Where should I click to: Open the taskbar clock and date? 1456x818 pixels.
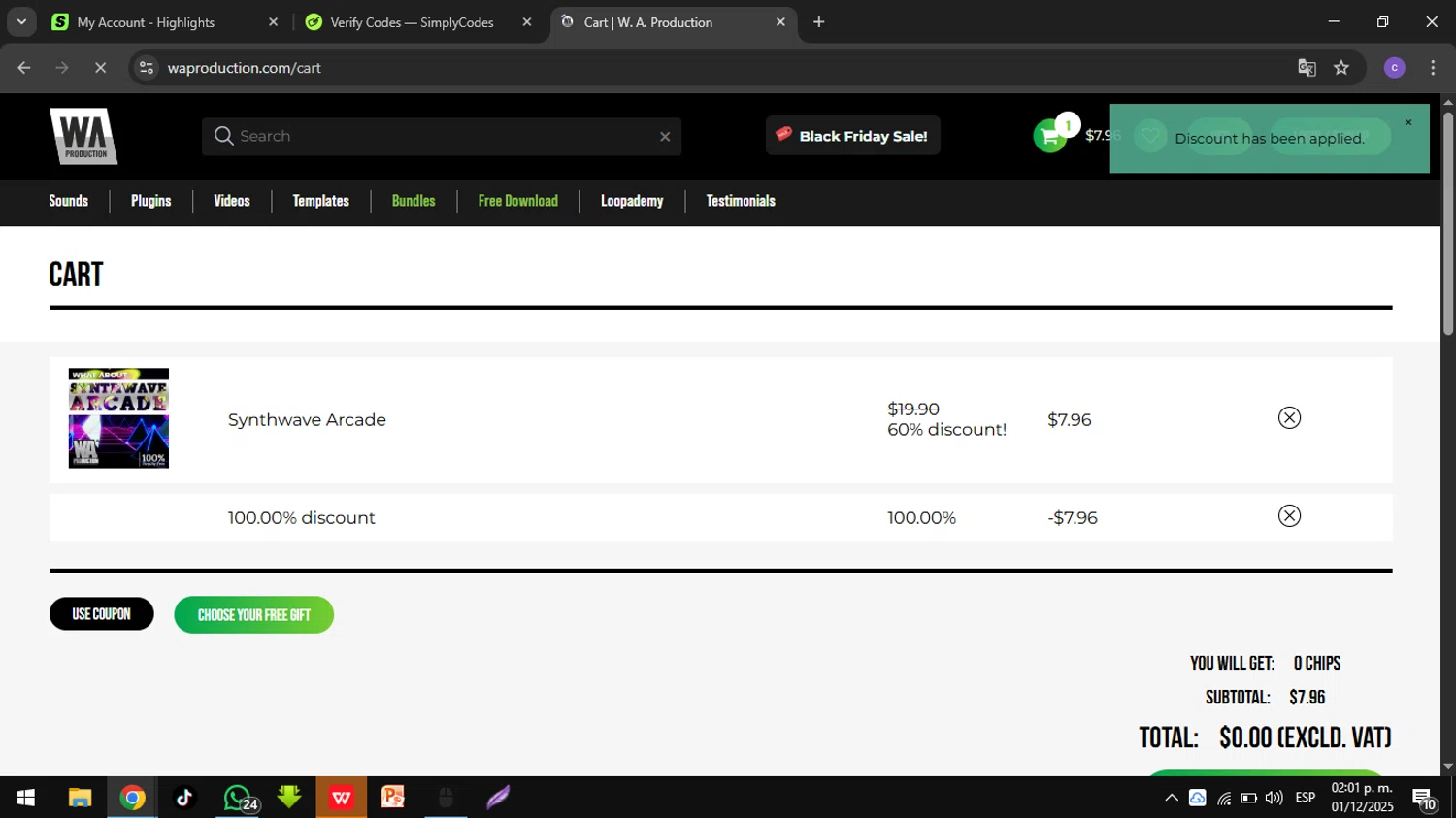pos(1362,798)
